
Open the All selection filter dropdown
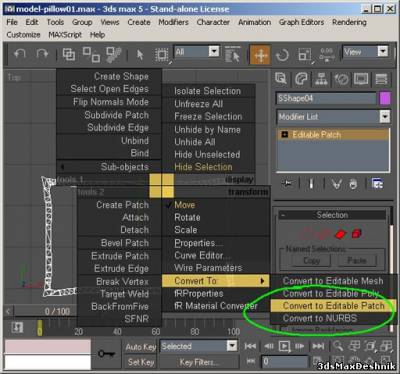click(197, 52)
